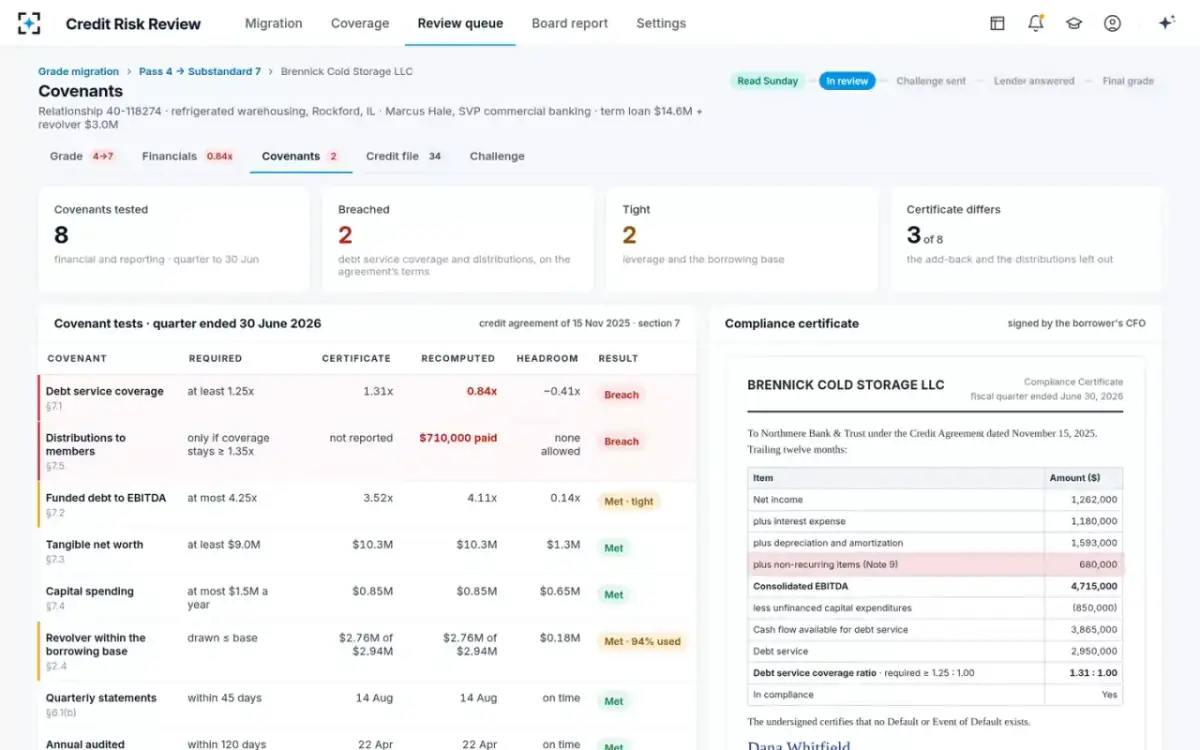This screenshot has width=1200, height=750.
Task: Click the recomputed 0.84x value
Action: pos(481,391)
